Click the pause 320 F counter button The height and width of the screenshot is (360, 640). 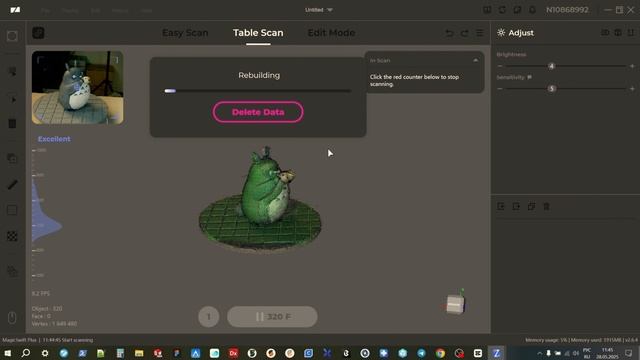coord(272,317)
